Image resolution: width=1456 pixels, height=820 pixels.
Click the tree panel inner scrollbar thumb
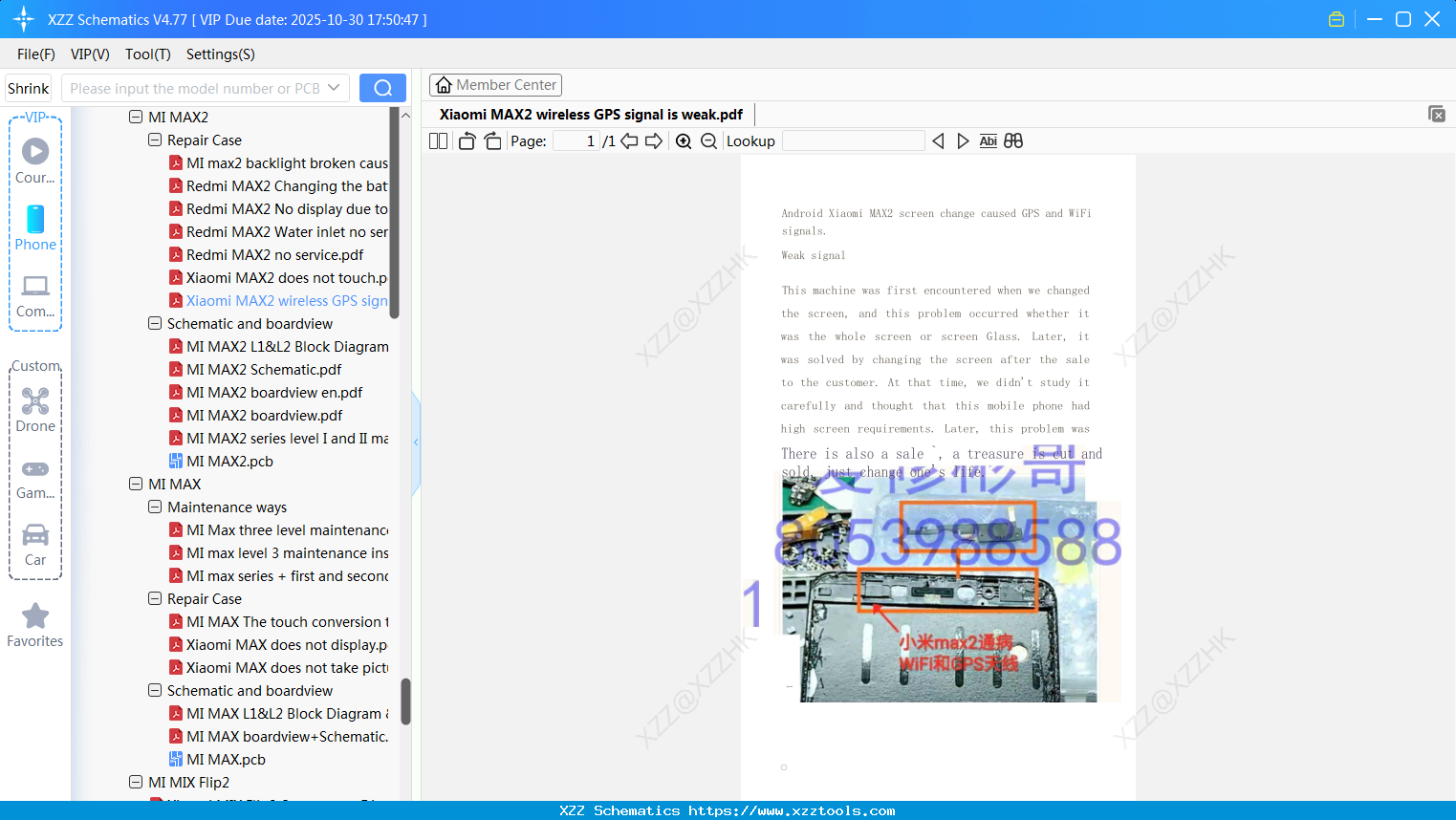[x=395, y=212]
